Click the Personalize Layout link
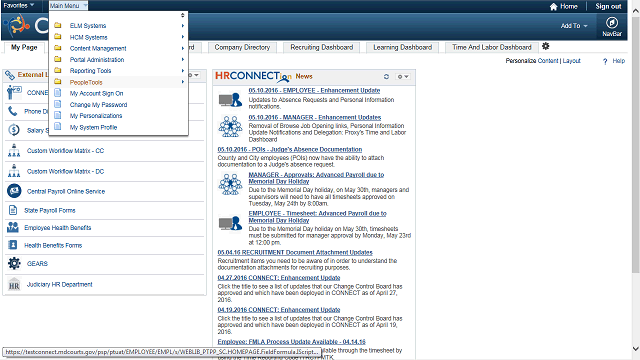The width and height of the screenshot is (640, 360). click(x=571, y=61)
